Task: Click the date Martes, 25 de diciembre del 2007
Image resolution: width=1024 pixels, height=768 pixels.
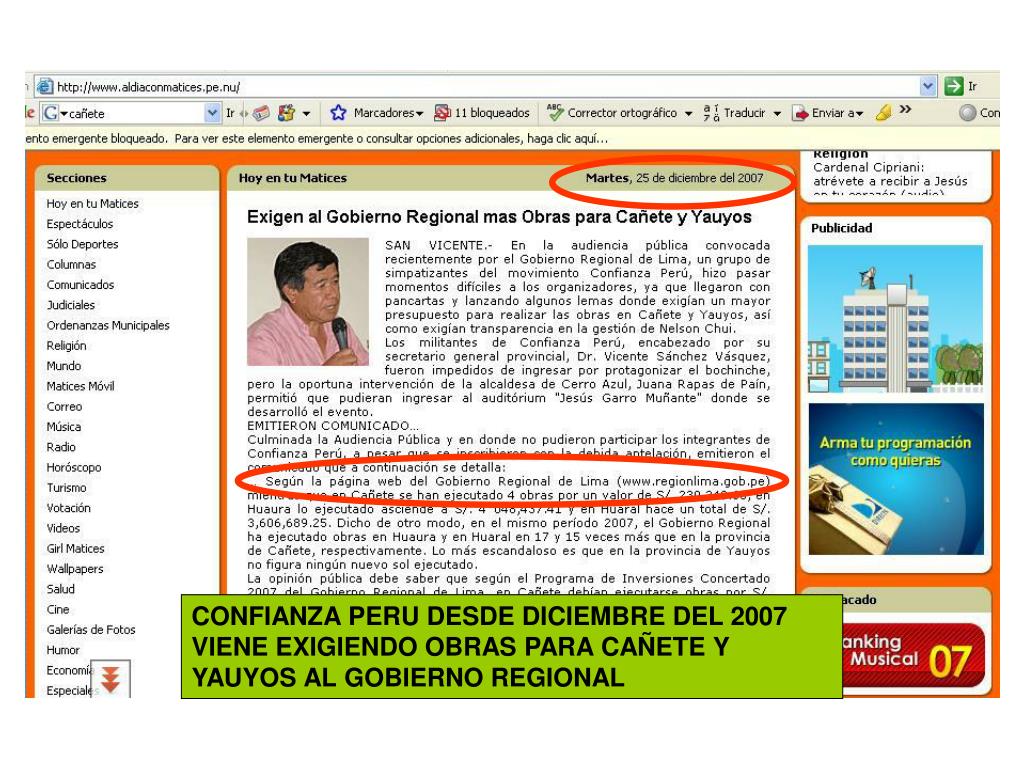Action: (674, 178)
